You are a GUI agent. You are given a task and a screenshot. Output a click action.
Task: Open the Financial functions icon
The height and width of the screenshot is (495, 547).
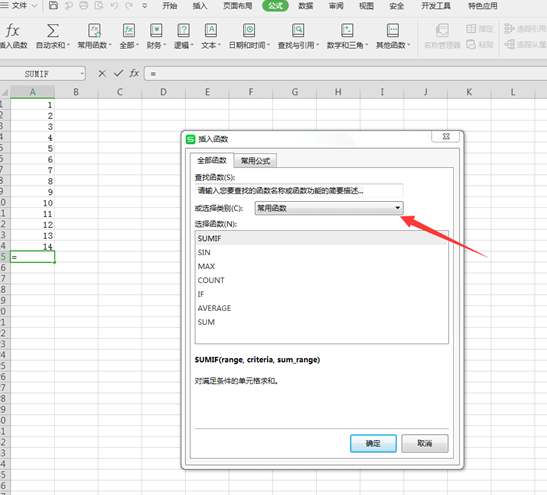tap(156, 31)
